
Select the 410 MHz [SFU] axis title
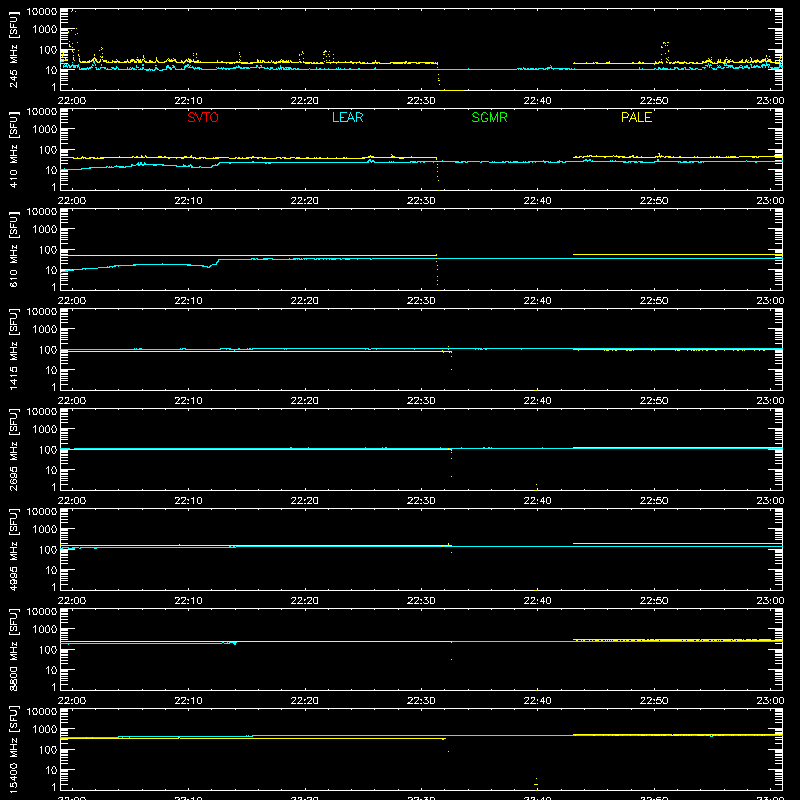tap(14, 149)
